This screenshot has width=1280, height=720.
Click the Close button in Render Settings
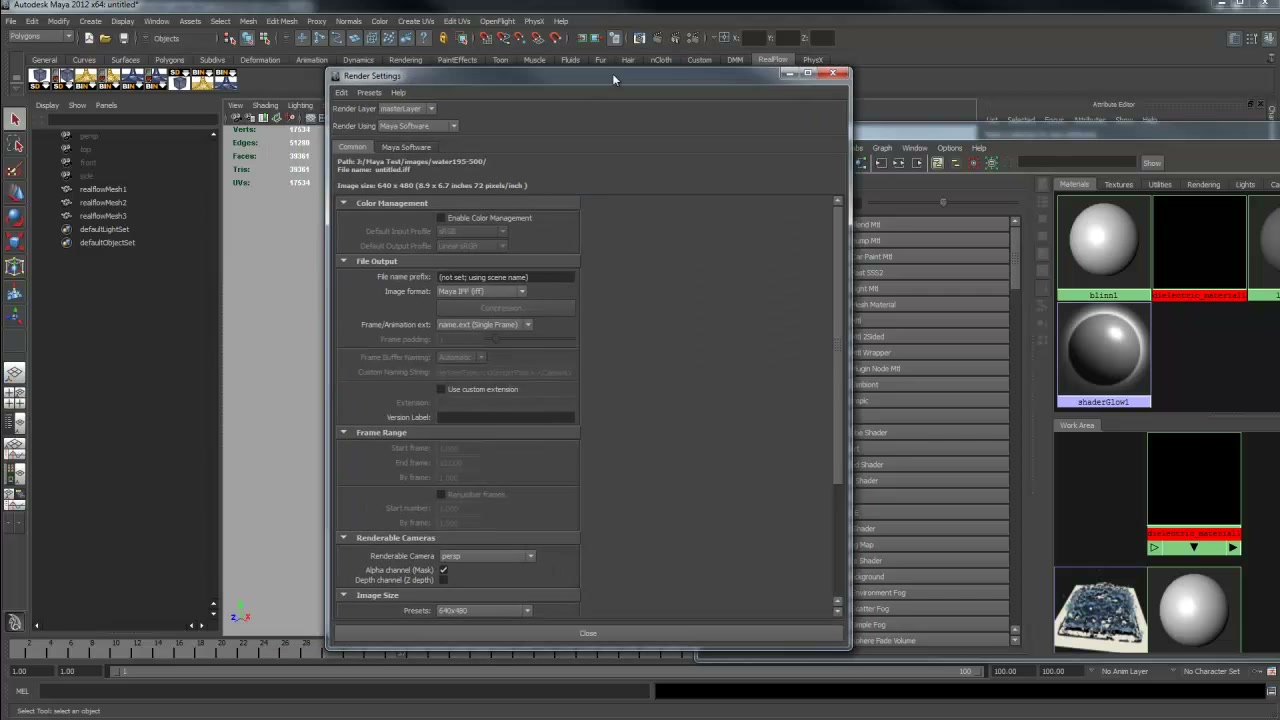tap(588, 633)
